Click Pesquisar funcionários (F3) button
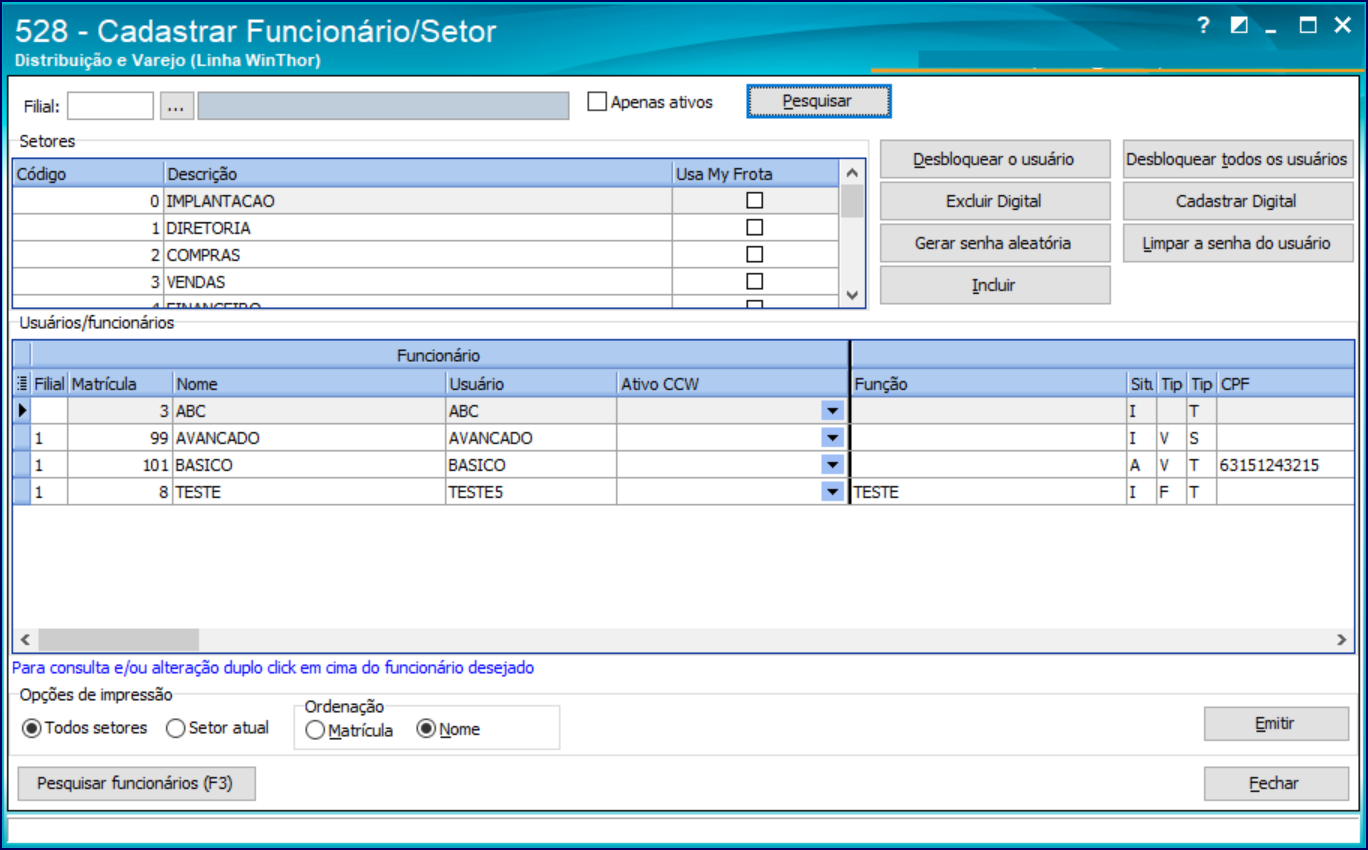This screenshot has height=850, width=1368. coord(136,784)
